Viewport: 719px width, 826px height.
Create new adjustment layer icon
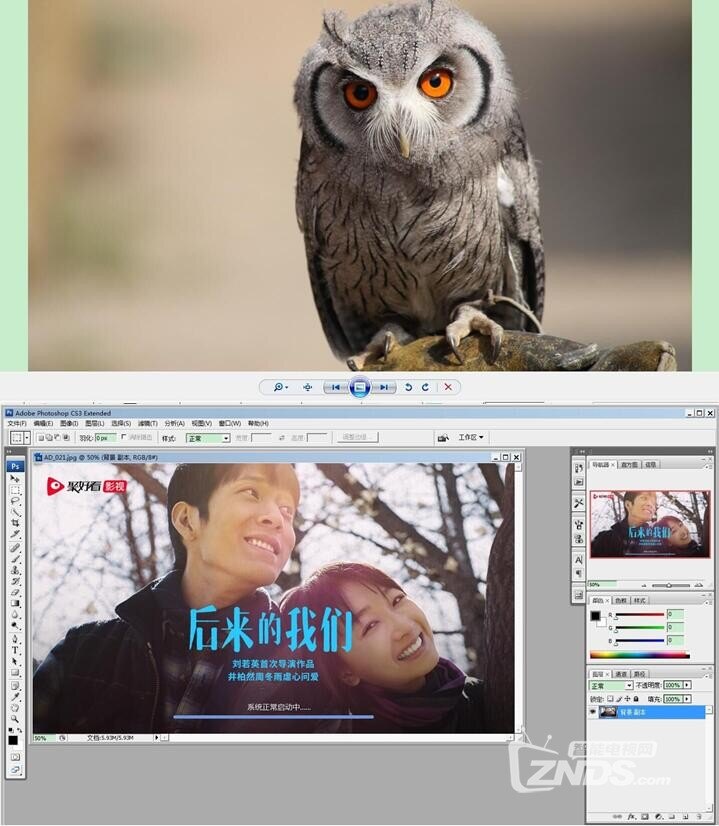pyautogui.click(x=659, y=817)
